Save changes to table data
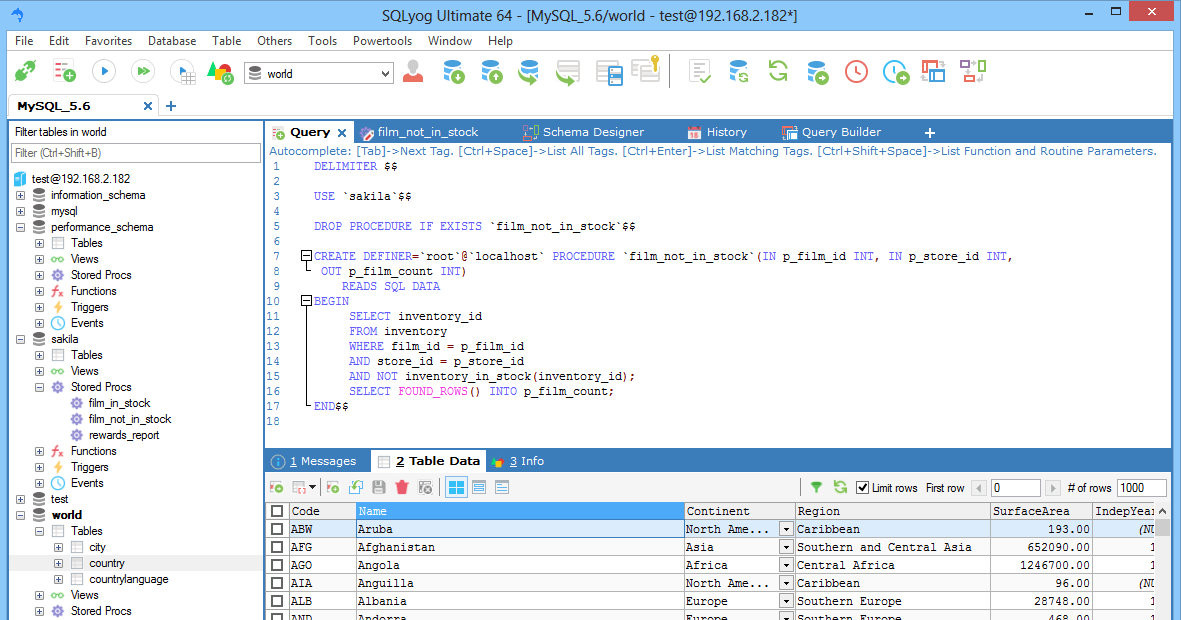Screen dimensions: 1181x620 pyautogui.click(x=378, y=486)
